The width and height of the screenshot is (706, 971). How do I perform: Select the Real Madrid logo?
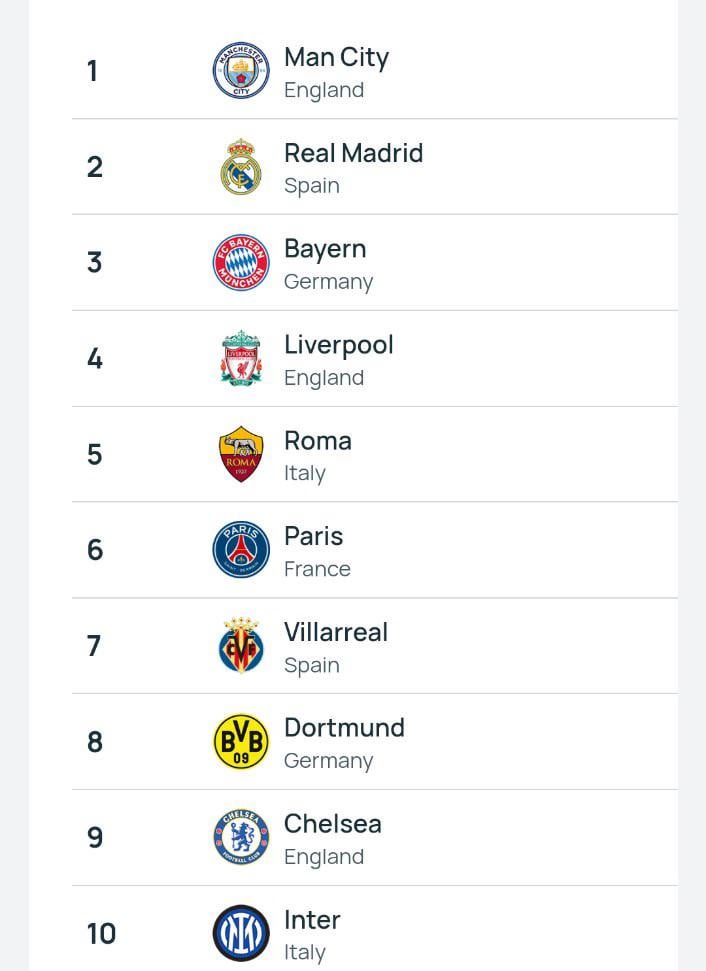coord(240,166)
